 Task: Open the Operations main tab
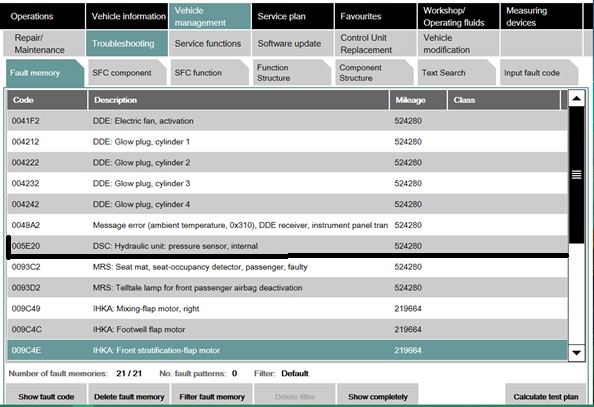(x=42, y=16)
